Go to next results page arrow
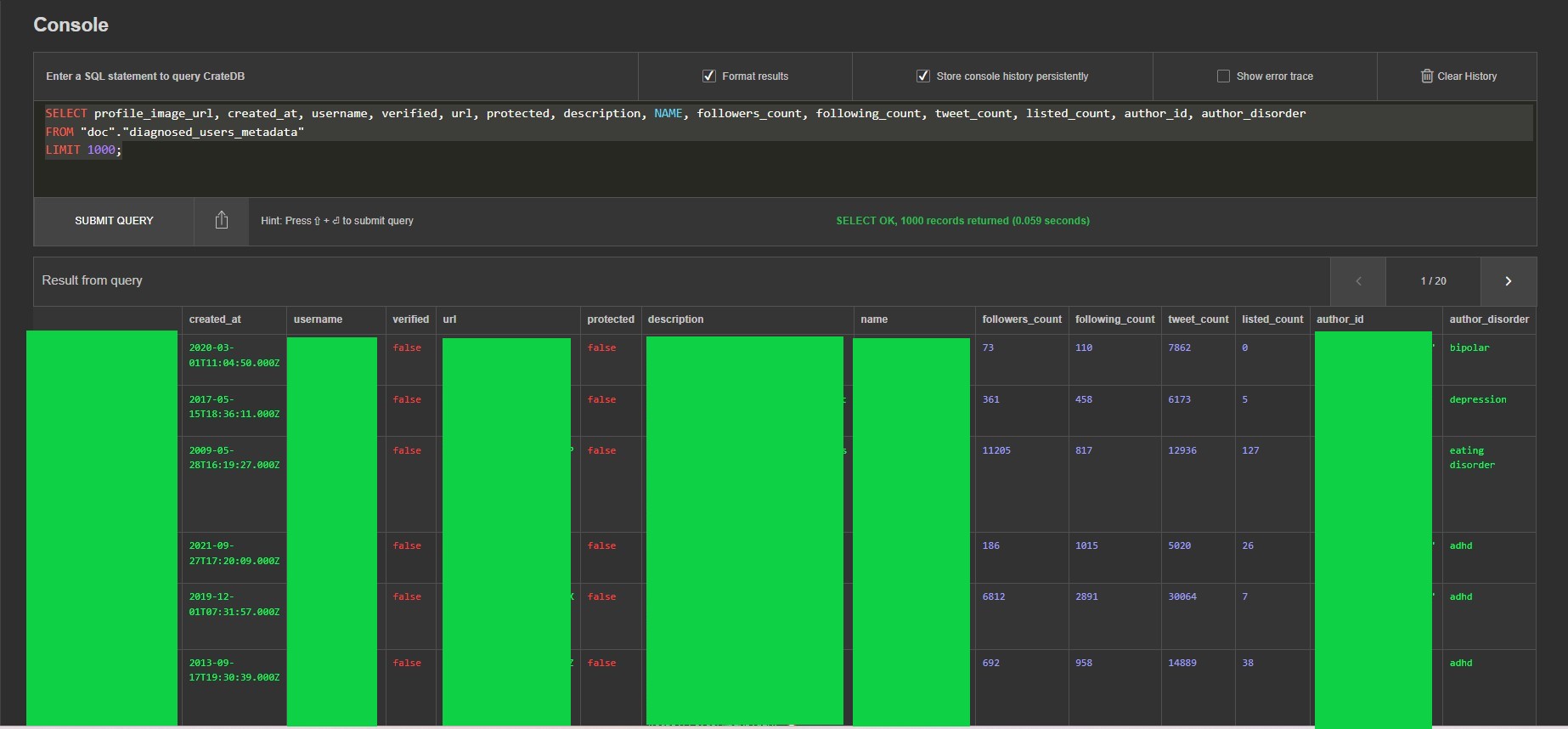1568x729 pixels. pyautogui.click(x=1508, y=281)
